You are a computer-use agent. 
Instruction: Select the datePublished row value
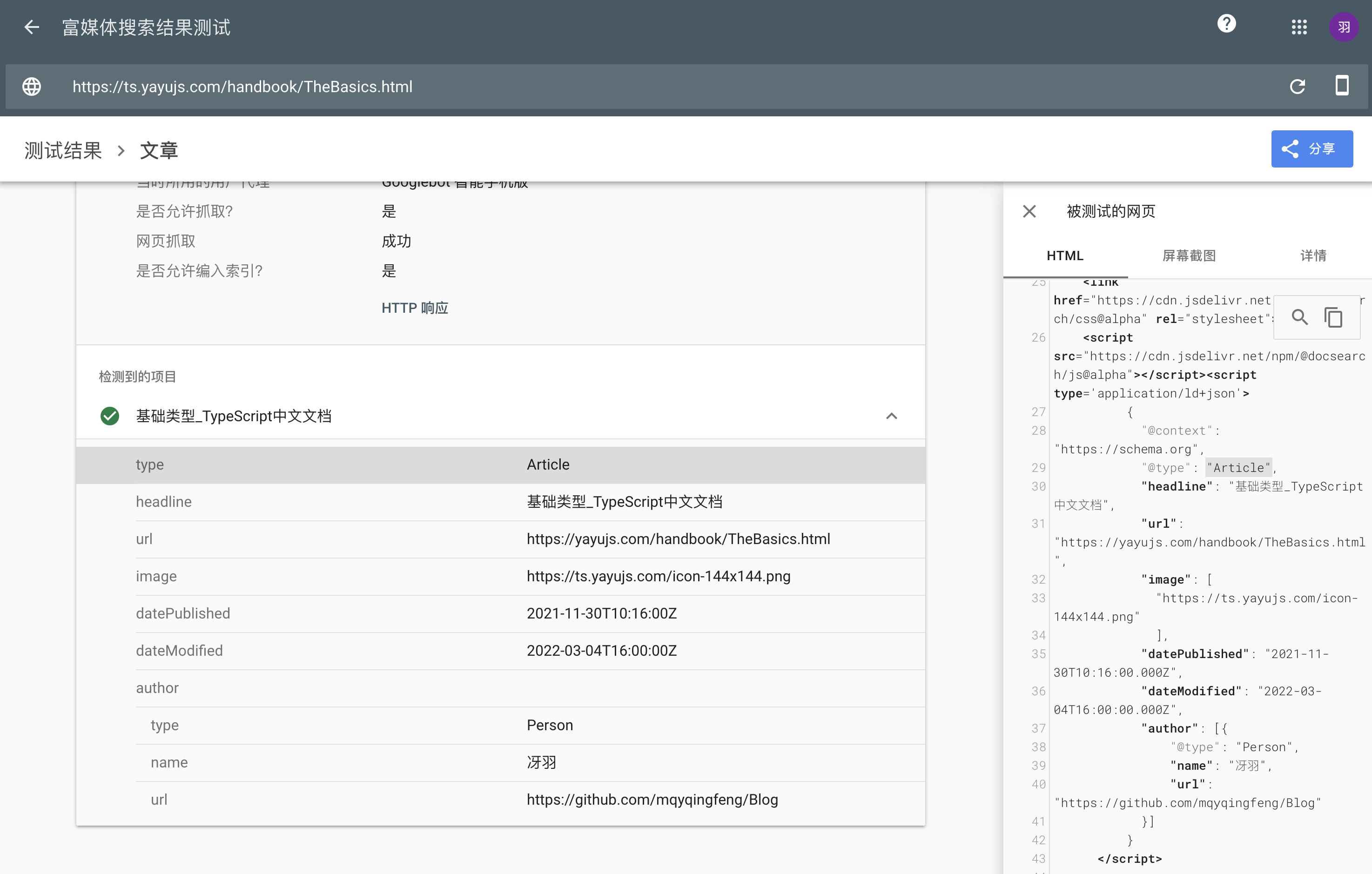click(602, 614)
